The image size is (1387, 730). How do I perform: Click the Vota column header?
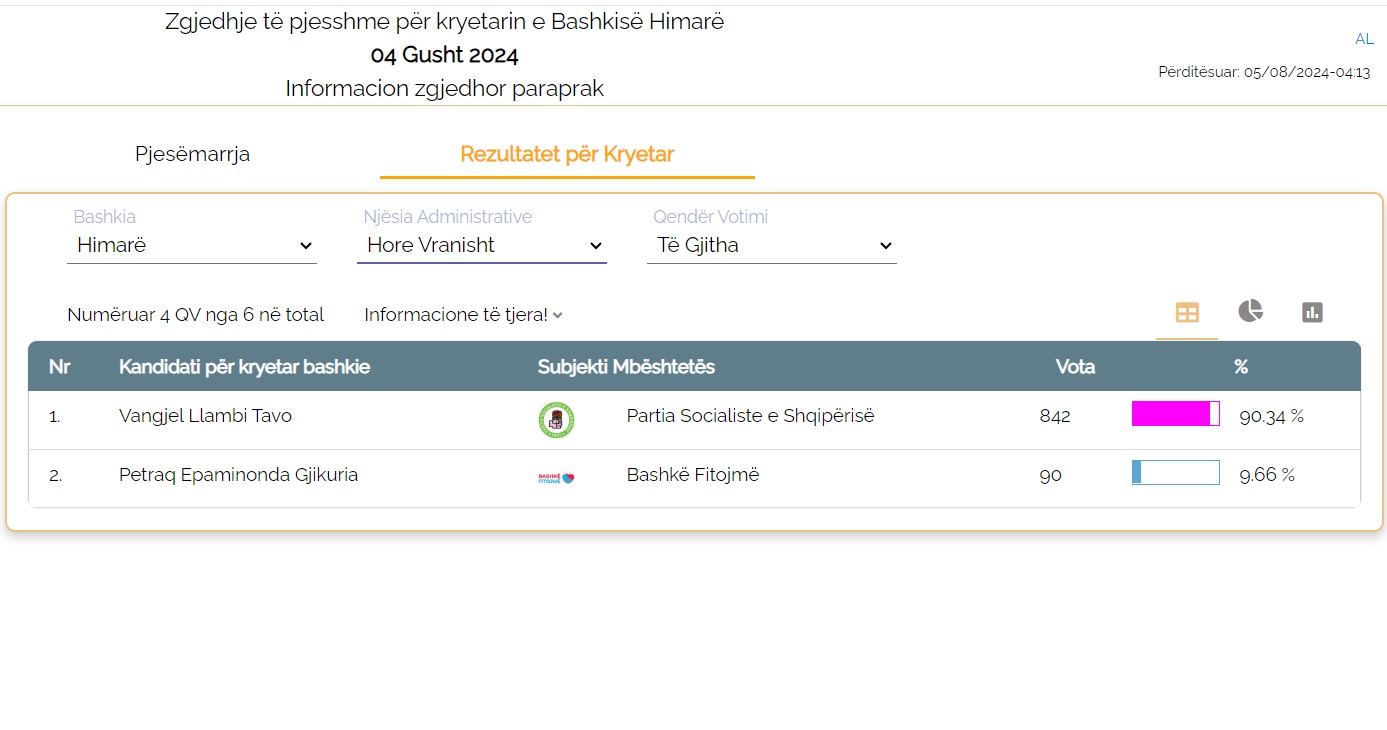point(1075,367)
